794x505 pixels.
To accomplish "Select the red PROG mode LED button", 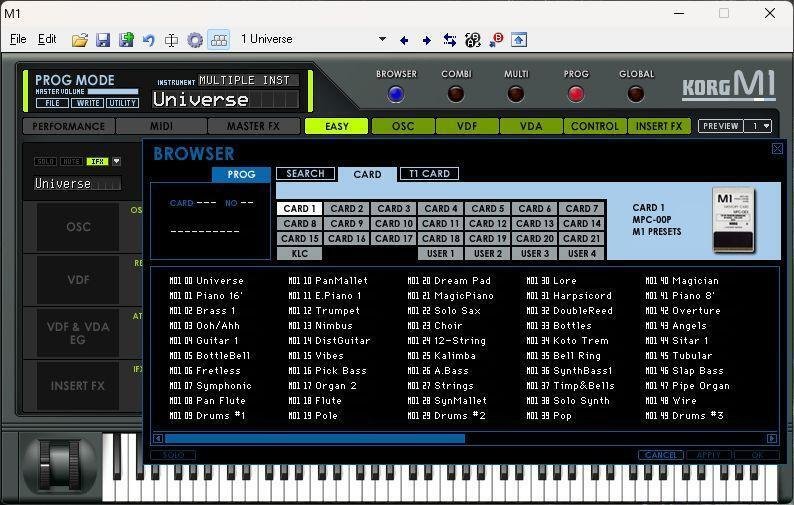I will [576, 94].
